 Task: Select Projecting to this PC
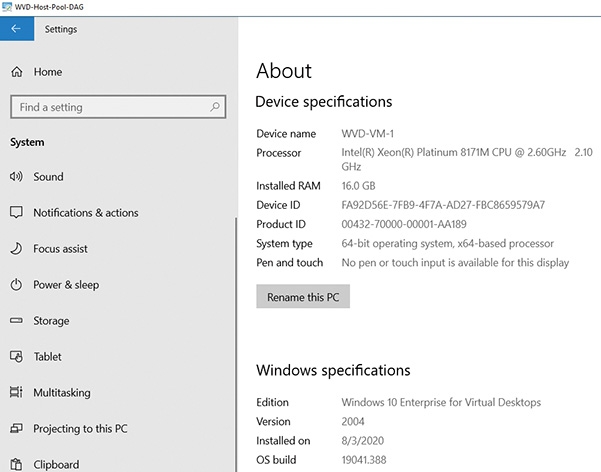pos(80,428)
